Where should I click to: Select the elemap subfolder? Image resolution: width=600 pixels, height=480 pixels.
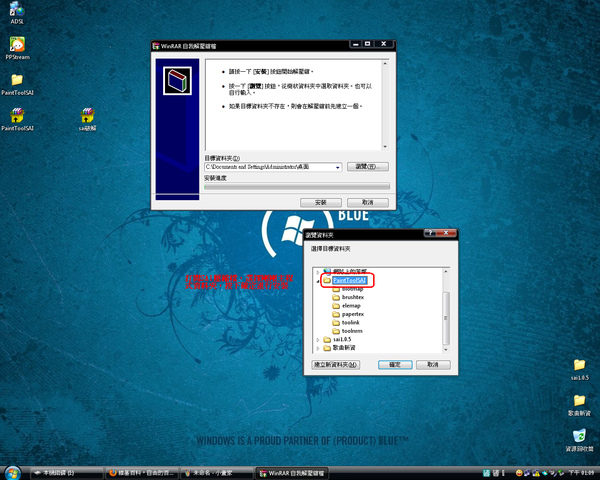click(x=347, y=305)
